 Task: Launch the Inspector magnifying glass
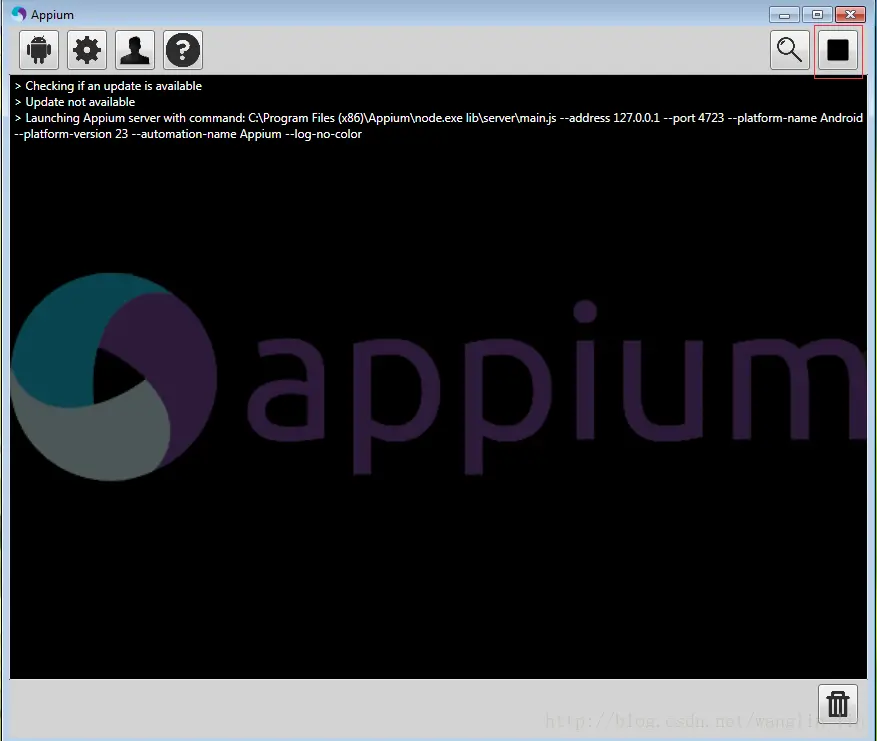pyautogui.click(x=790, y=50)
